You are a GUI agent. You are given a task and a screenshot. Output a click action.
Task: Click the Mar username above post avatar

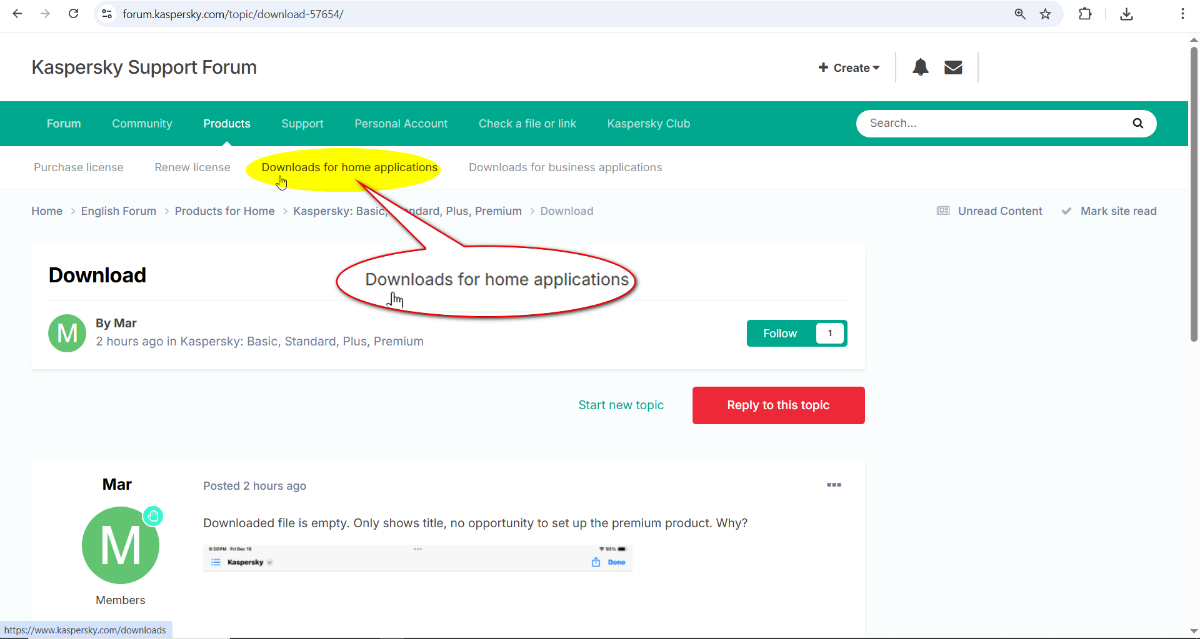117,484
